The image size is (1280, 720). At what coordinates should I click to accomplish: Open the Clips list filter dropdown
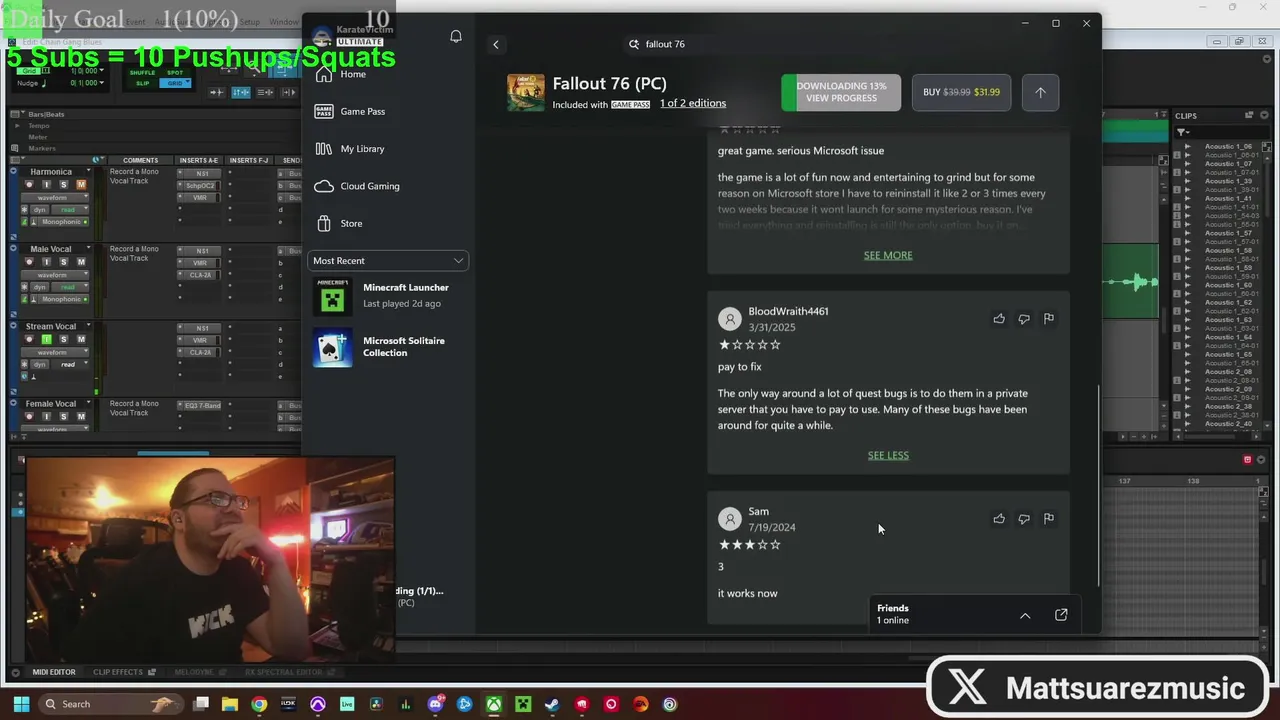pos(1182,132)
